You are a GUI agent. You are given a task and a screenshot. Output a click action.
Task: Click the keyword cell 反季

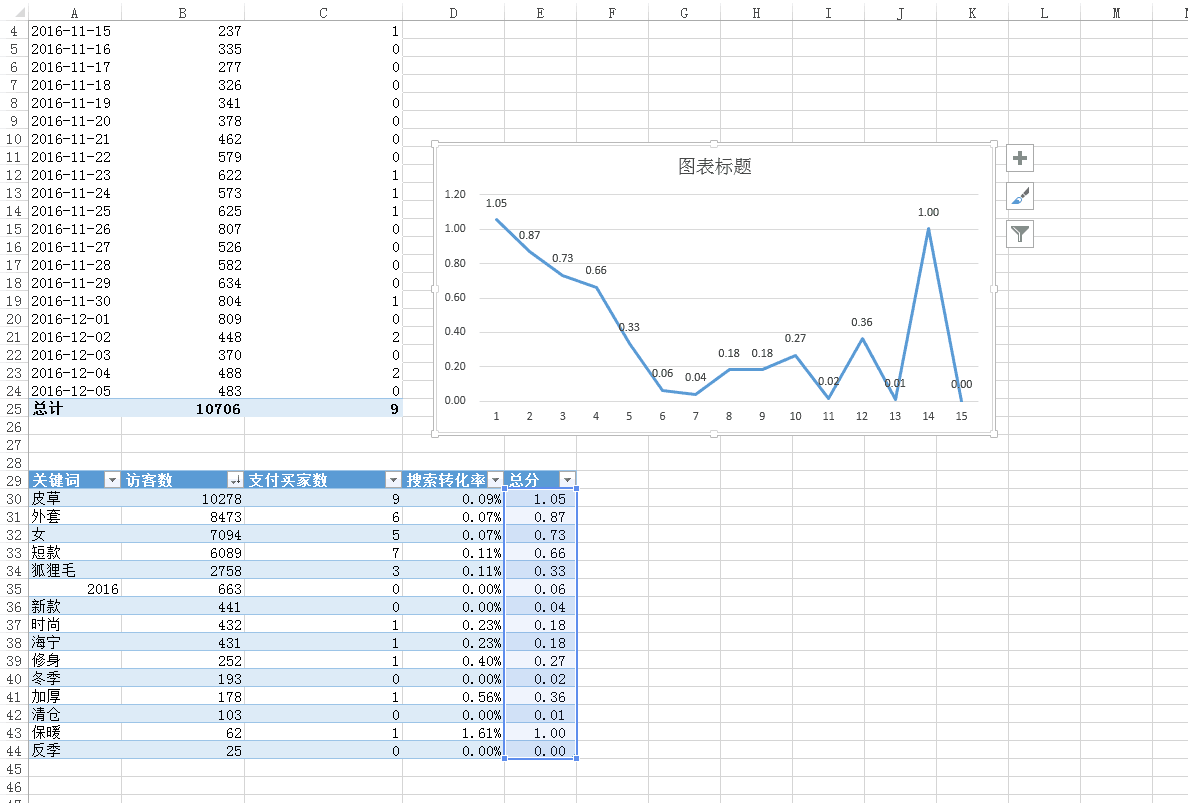click(x=74, y=751)
